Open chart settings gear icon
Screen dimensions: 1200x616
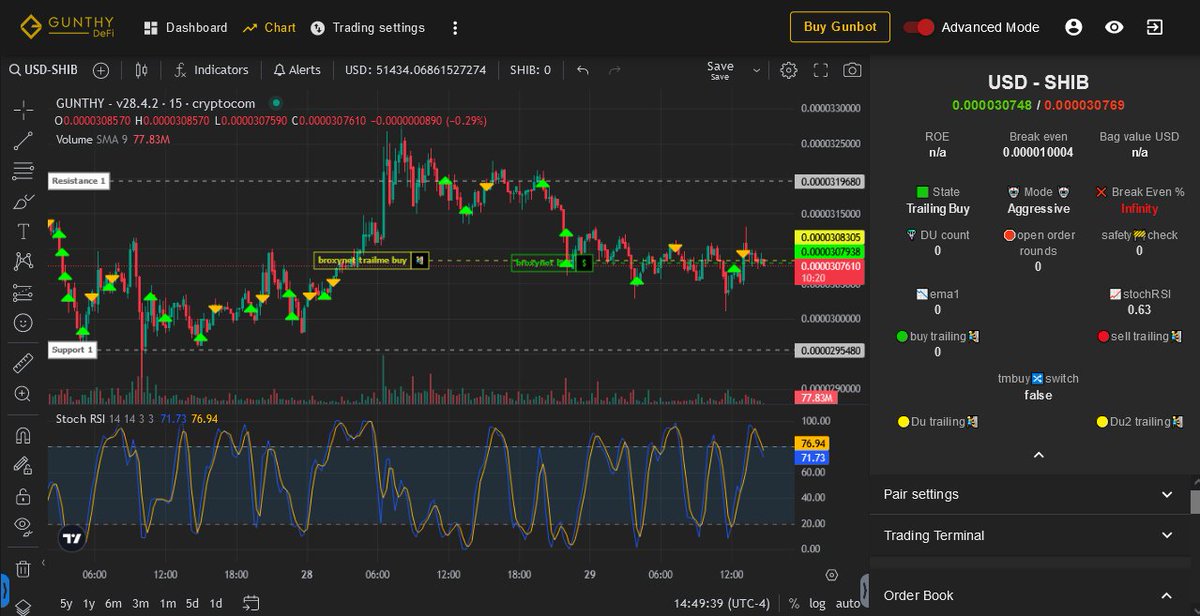pos(789,70)
